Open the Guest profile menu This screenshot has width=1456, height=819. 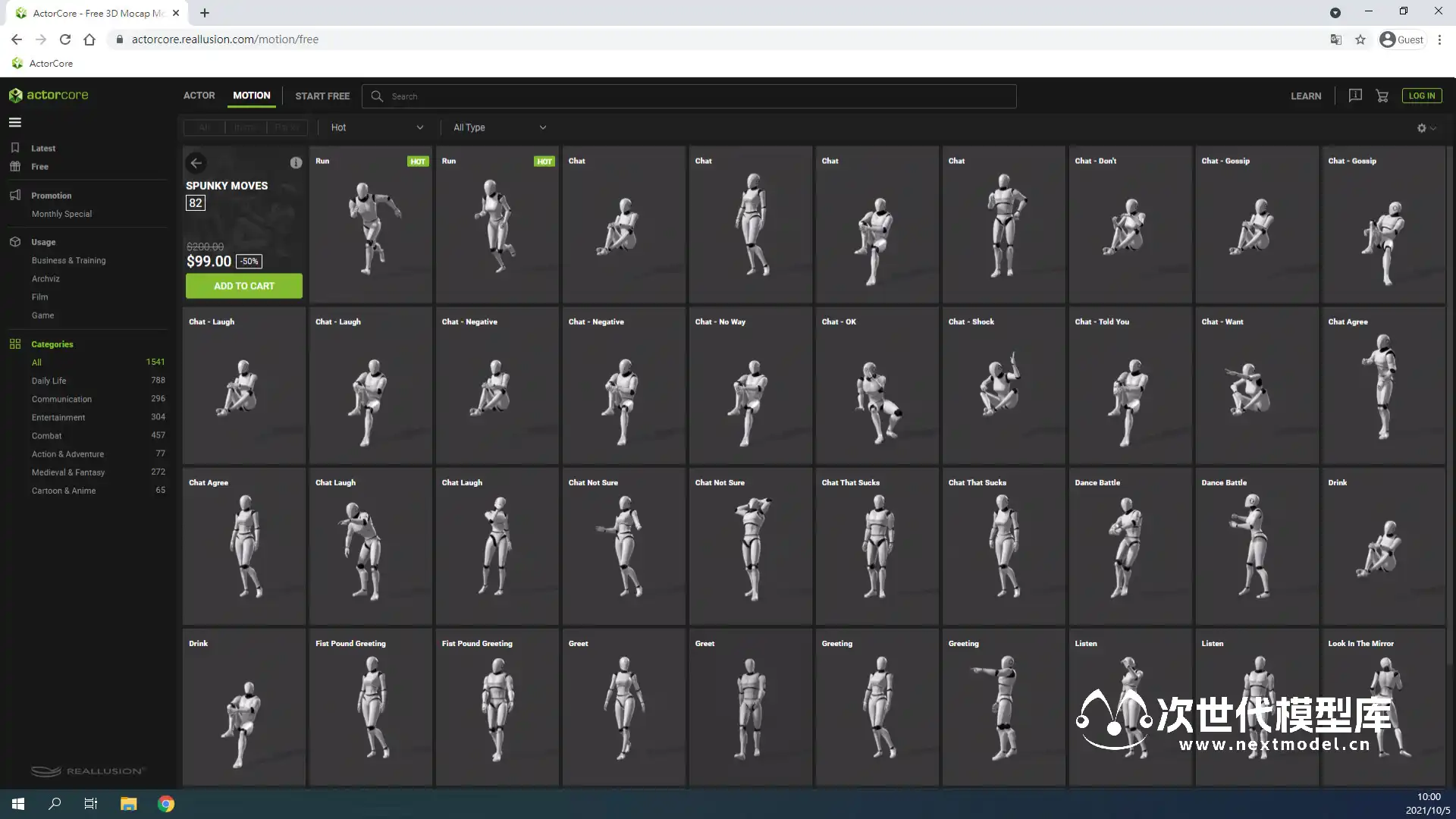[1401, 39]
